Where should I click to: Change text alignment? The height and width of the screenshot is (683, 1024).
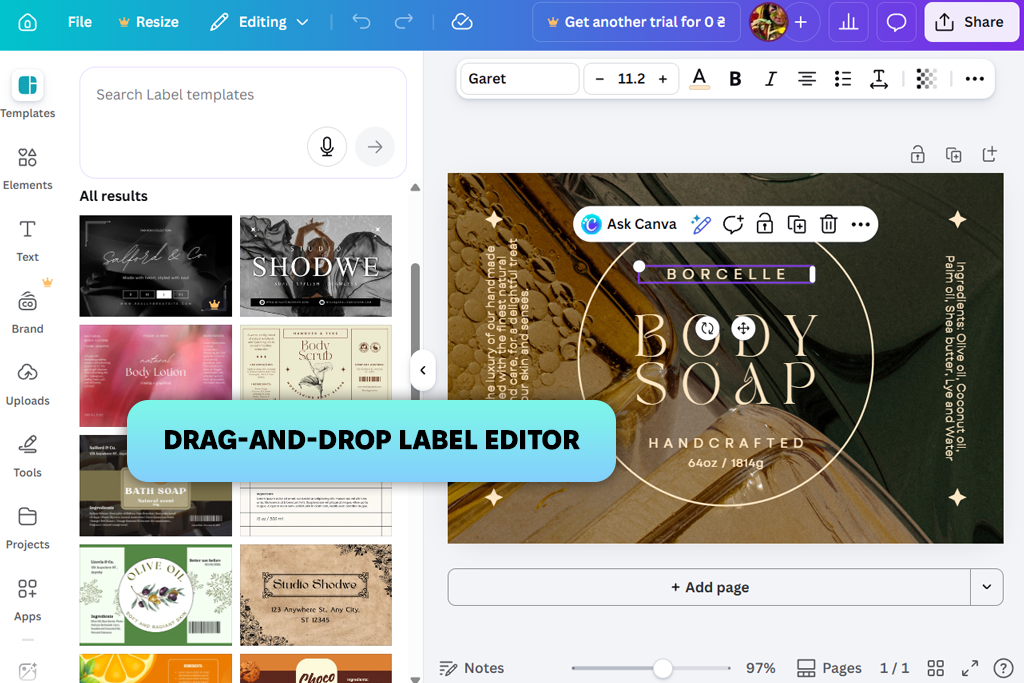(x=807, y=79)
